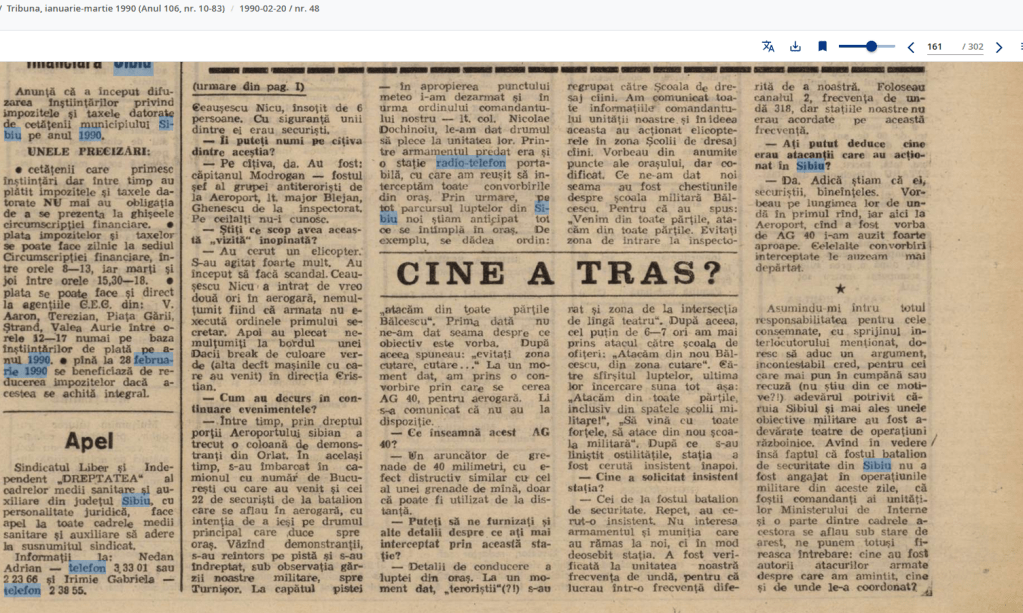The width and height of the screenshot is (1023, 613).
Task: Click the translate text icon
Action: point(768,47)
